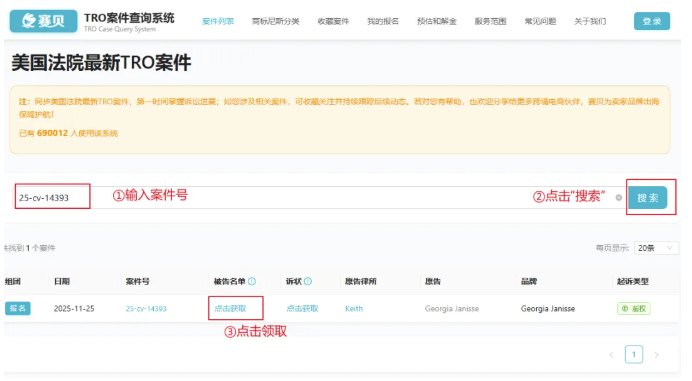Go to next page arrow

click(656, 355)
